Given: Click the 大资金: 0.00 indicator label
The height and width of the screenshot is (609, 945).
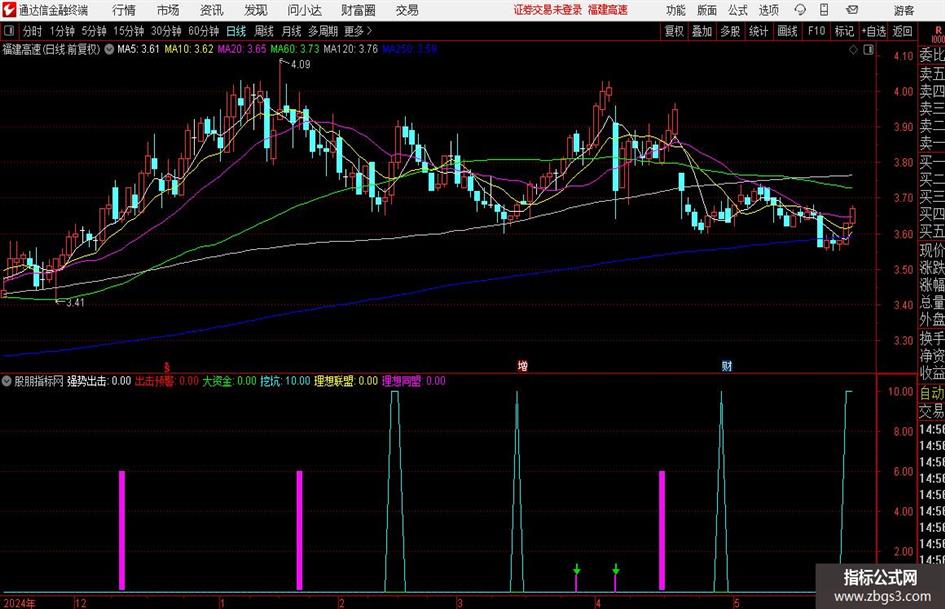Looking at the screenshot, I should click(x=229, y=381).
